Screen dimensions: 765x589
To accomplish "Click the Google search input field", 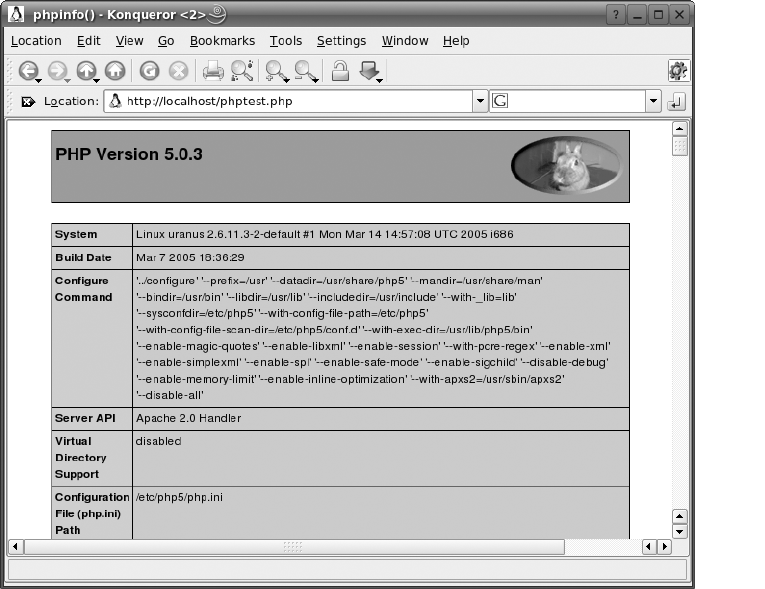I will tap(568, 101).
